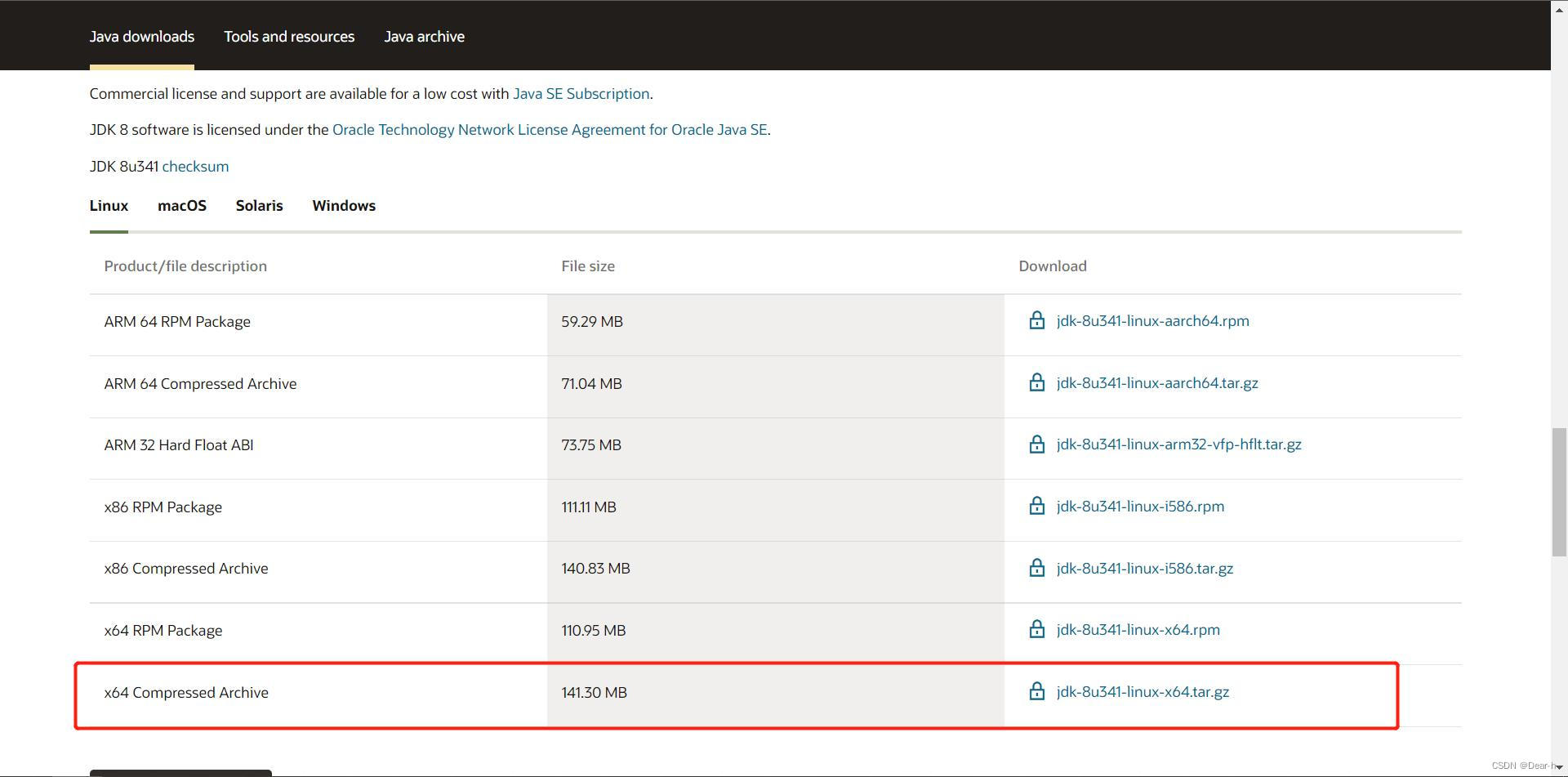Open Oracle Technology Network License Agreement link
1568x777 pixels.
point(550,130)
